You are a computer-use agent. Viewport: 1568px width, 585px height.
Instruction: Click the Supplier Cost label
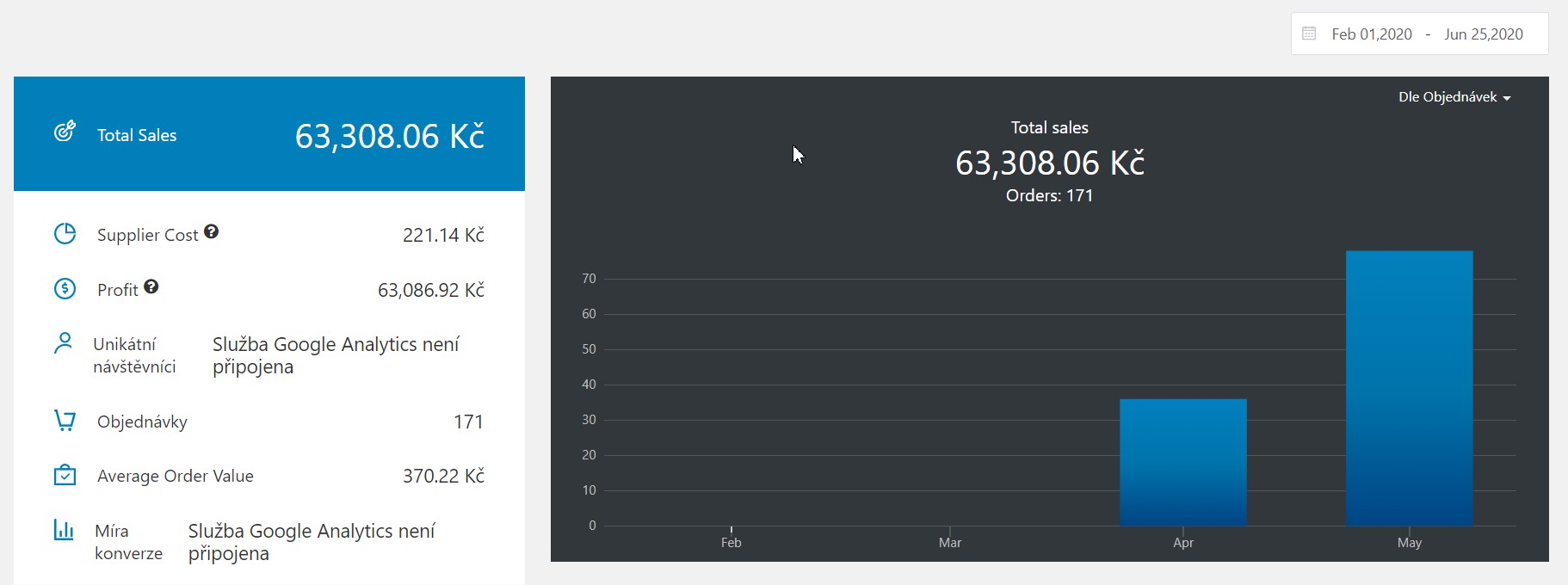(x=147, y=235)
